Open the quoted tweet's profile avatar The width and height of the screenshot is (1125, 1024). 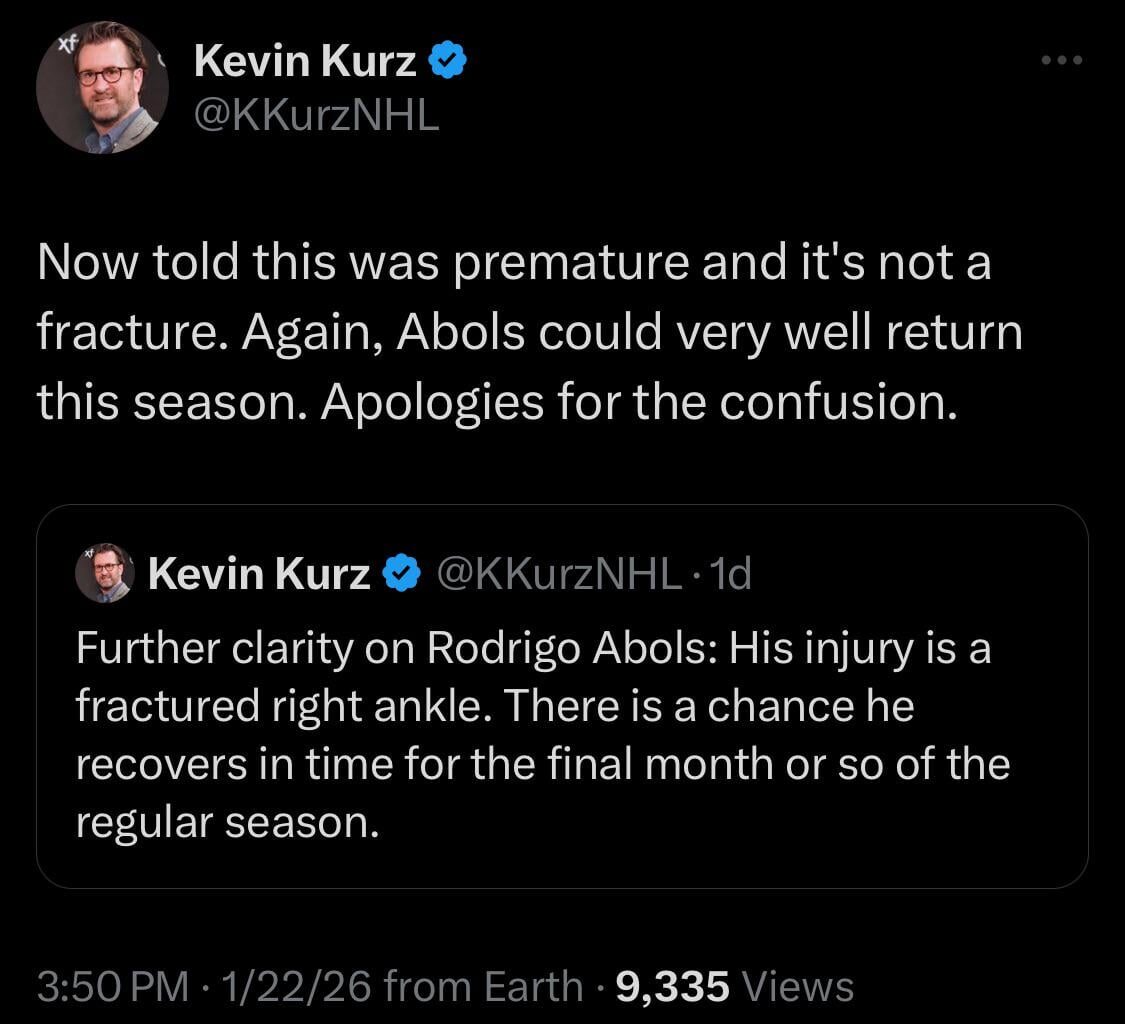pos(105,572)
